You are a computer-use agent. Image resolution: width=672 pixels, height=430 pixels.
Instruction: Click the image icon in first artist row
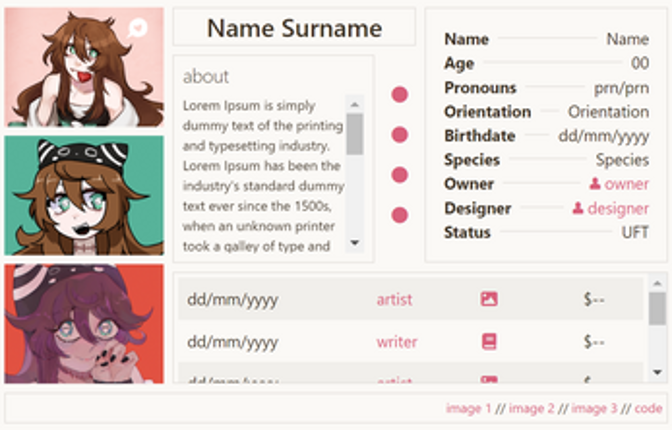click(x=489, y=299)
